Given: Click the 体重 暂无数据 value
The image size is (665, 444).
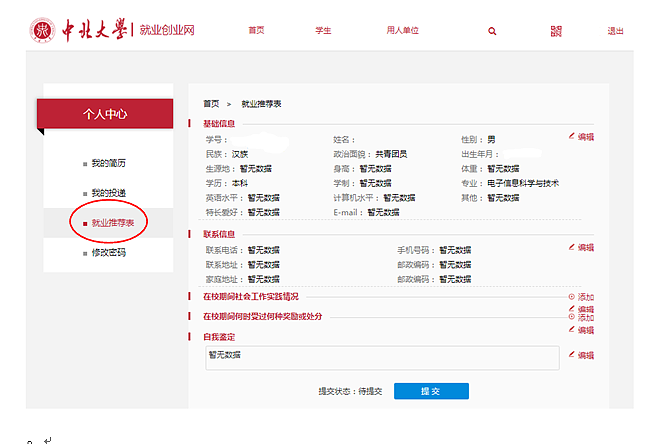Looking at the screenshot, I should (x=503, y=169).
